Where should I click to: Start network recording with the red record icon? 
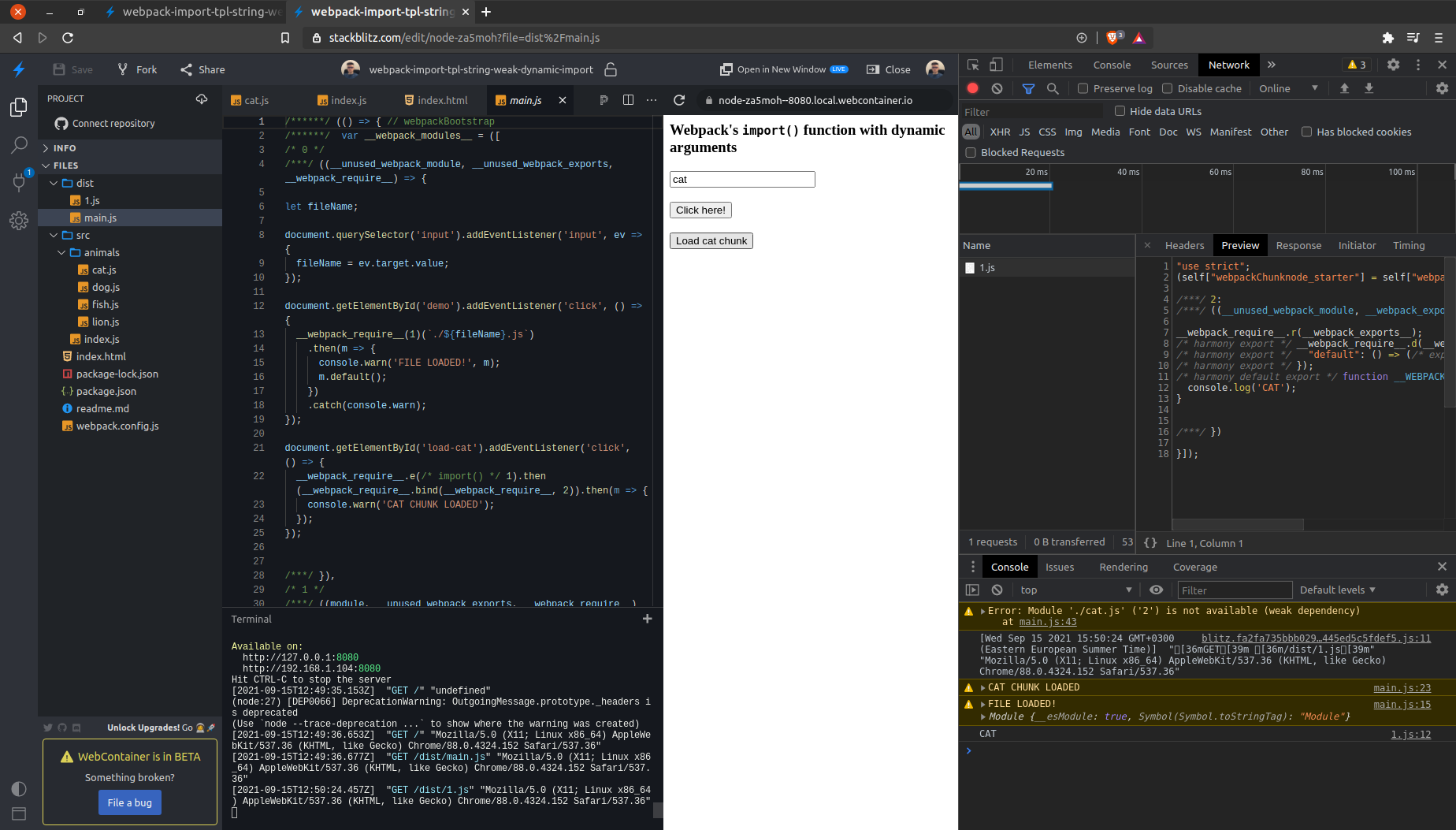tap(972, 88)
